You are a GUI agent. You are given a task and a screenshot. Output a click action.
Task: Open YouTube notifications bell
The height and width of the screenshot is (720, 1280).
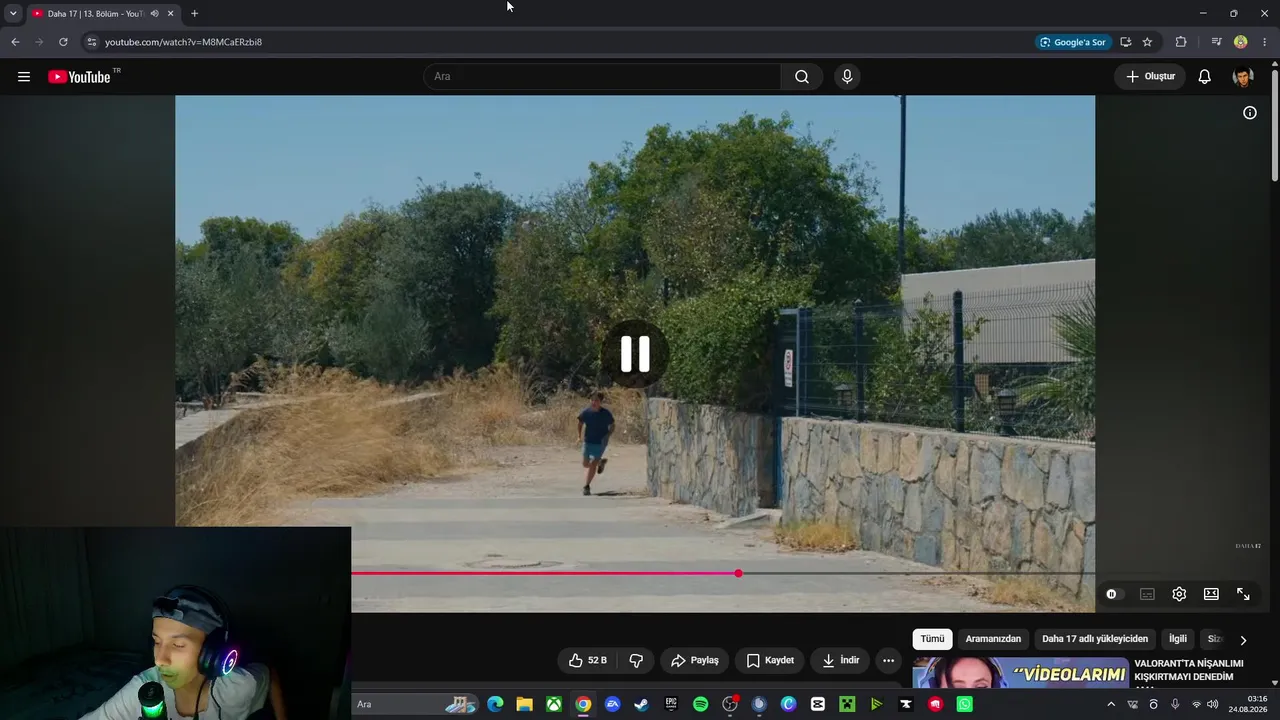pyautogui.click(x=1205, y=77)
